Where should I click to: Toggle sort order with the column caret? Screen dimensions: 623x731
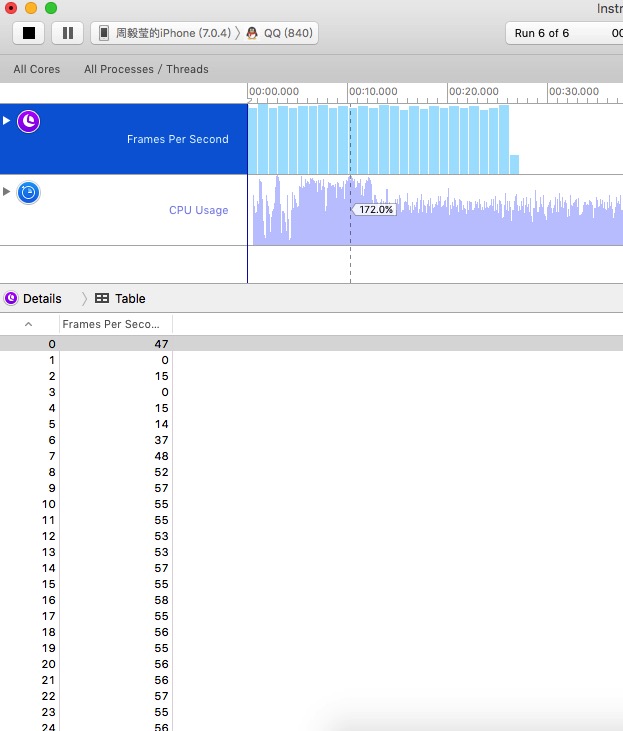(28, 324)
